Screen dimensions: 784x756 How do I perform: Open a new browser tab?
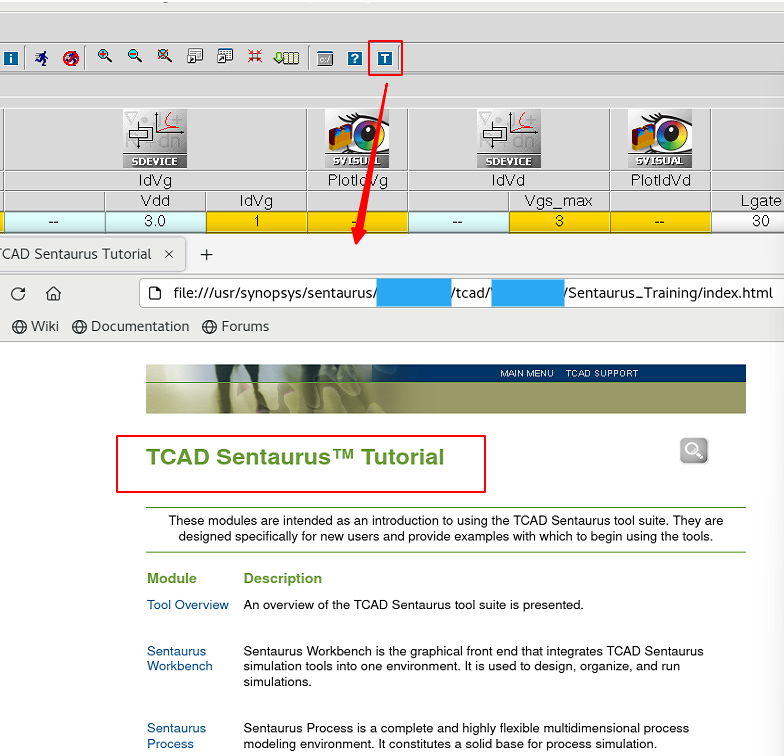pyautogui.click(x=206, y=254)
